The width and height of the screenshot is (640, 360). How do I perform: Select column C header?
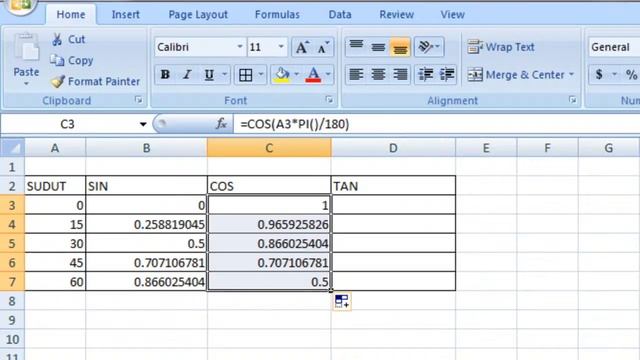269,148
